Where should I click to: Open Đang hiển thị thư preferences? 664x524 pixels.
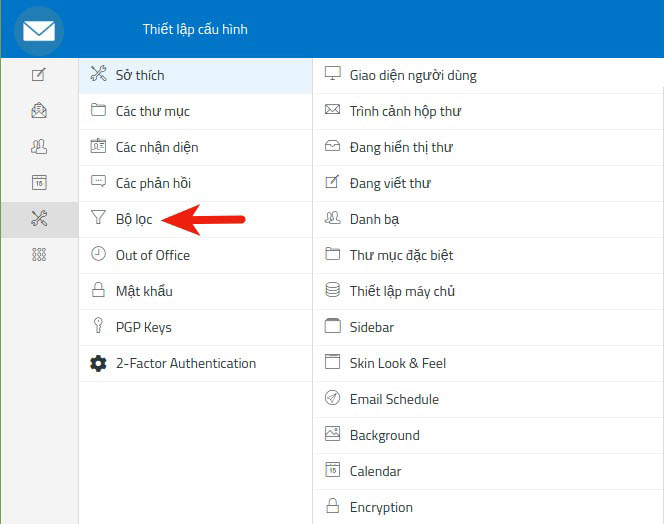point(488,147)
